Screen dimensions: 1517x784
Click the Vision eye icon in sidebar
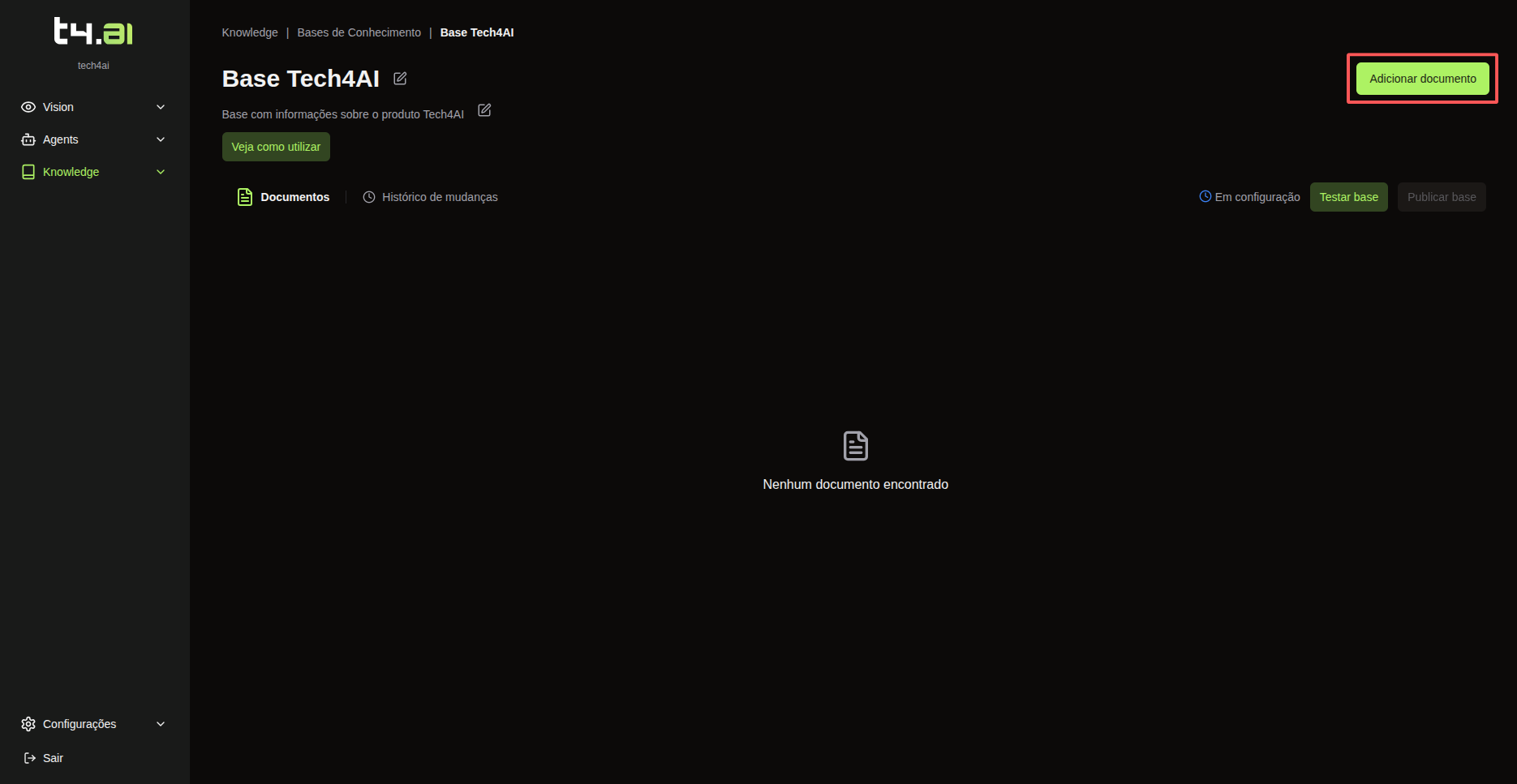coord(28,107)
